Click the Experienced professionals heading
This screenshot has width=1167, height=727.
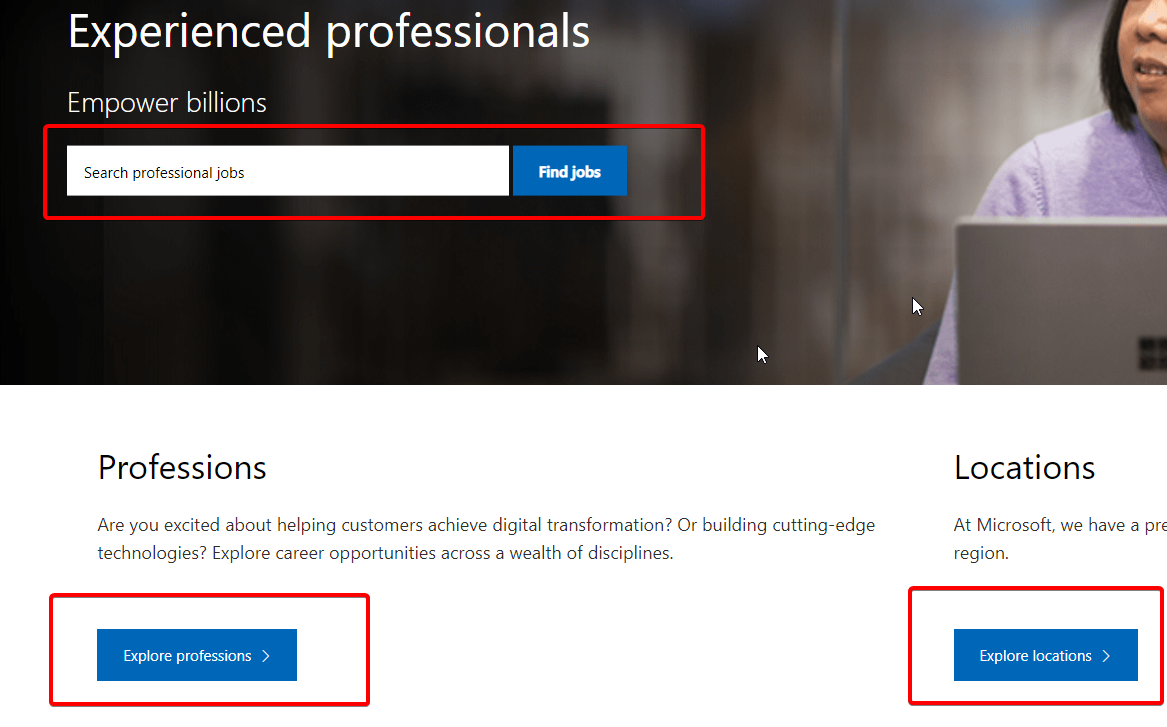(328, 31)
